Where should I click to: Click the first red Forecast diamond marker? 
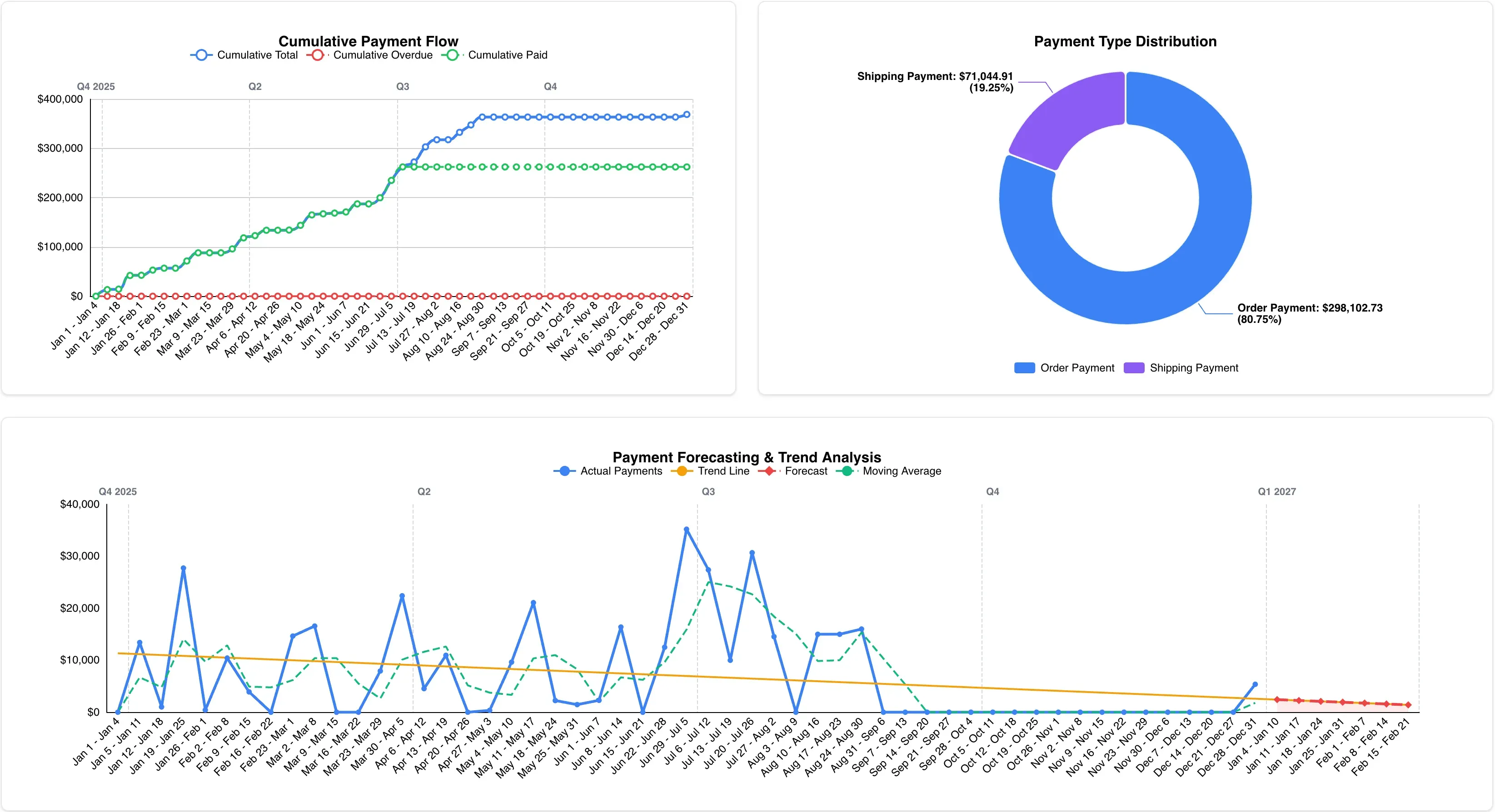(x=1277, y=699)
